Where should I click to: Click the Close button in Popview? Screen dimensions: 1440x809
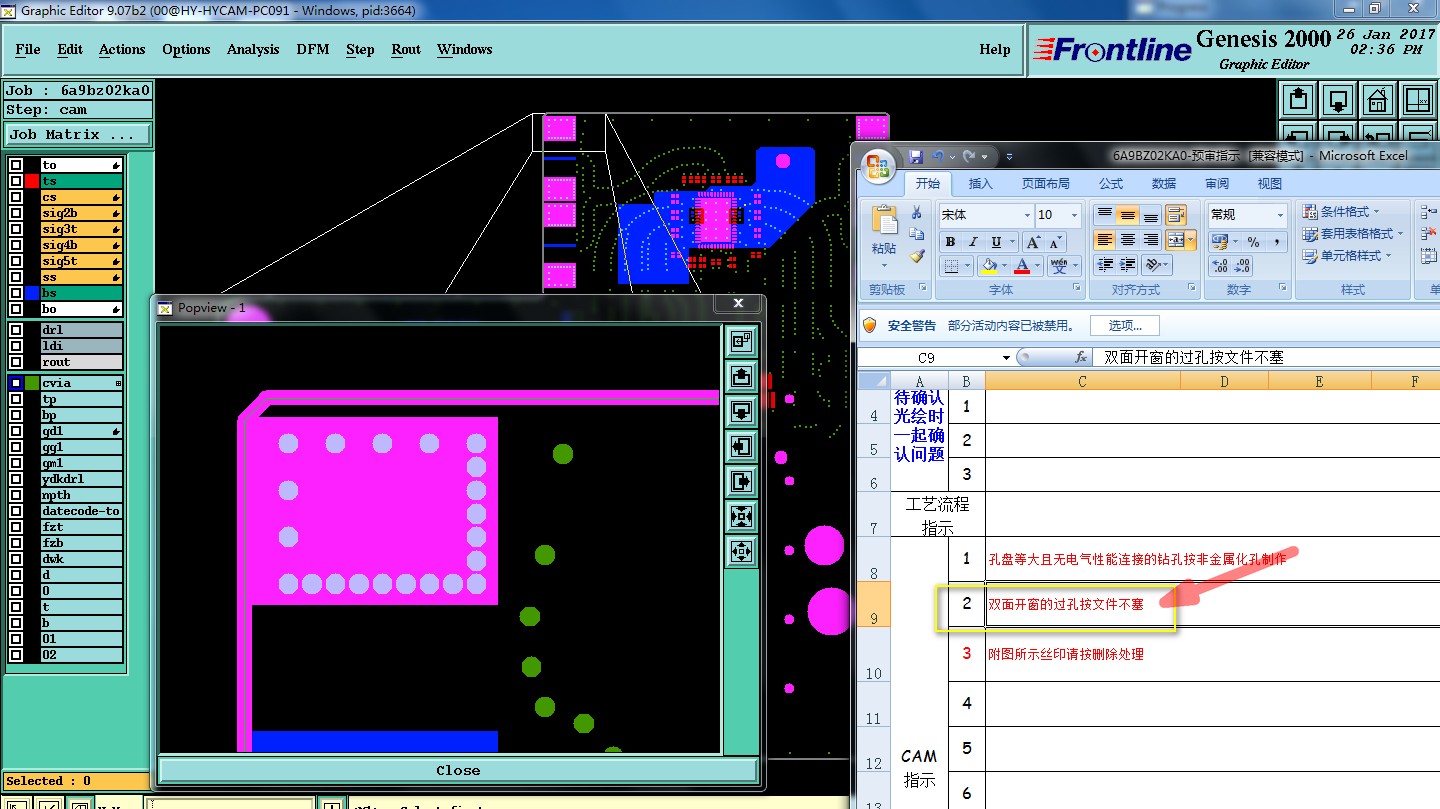pos(458,770)
